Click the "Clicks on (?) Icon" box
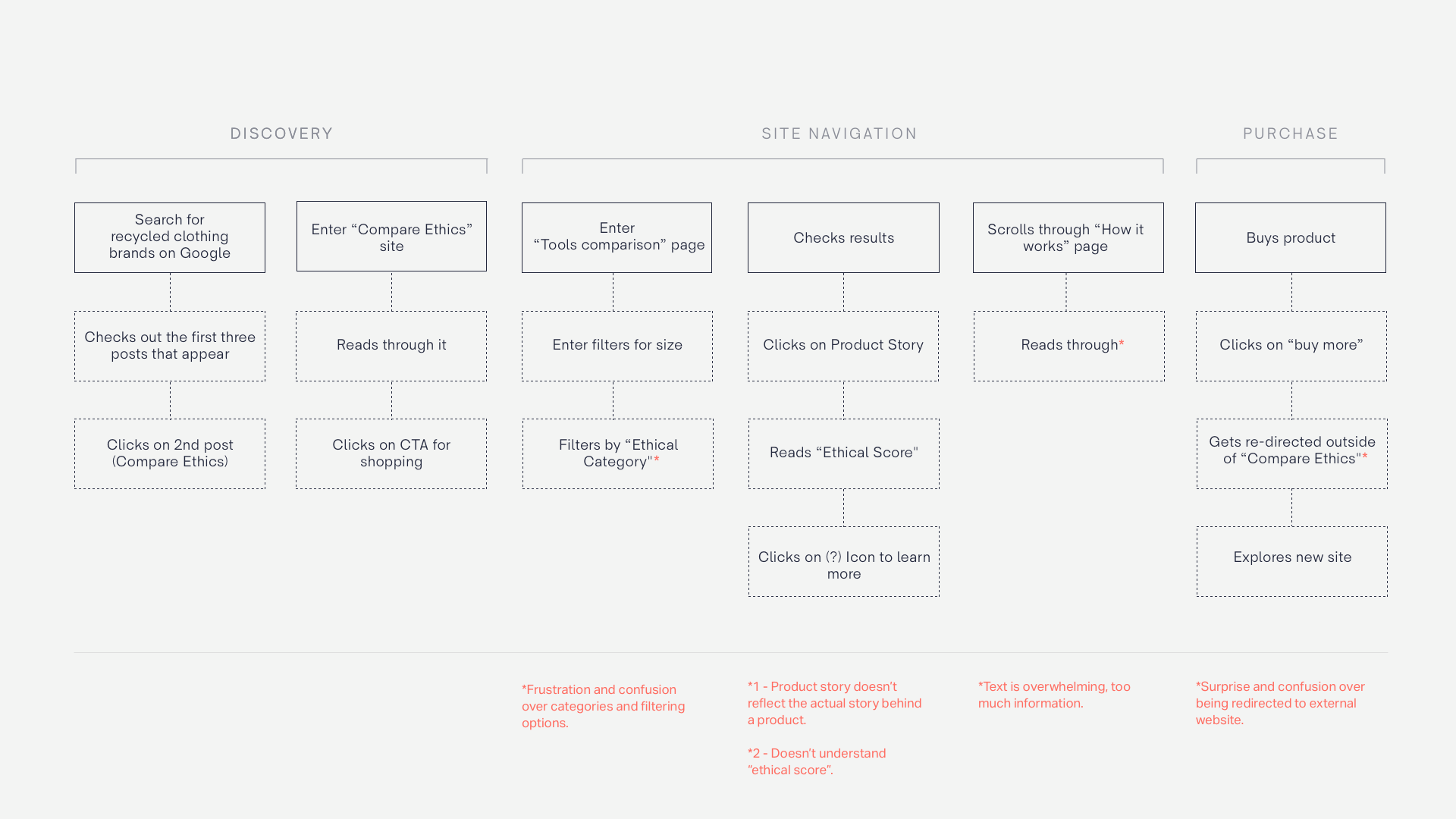This screenshot has height=819, width=1456. pyautogui.click(x=843, y=562)
